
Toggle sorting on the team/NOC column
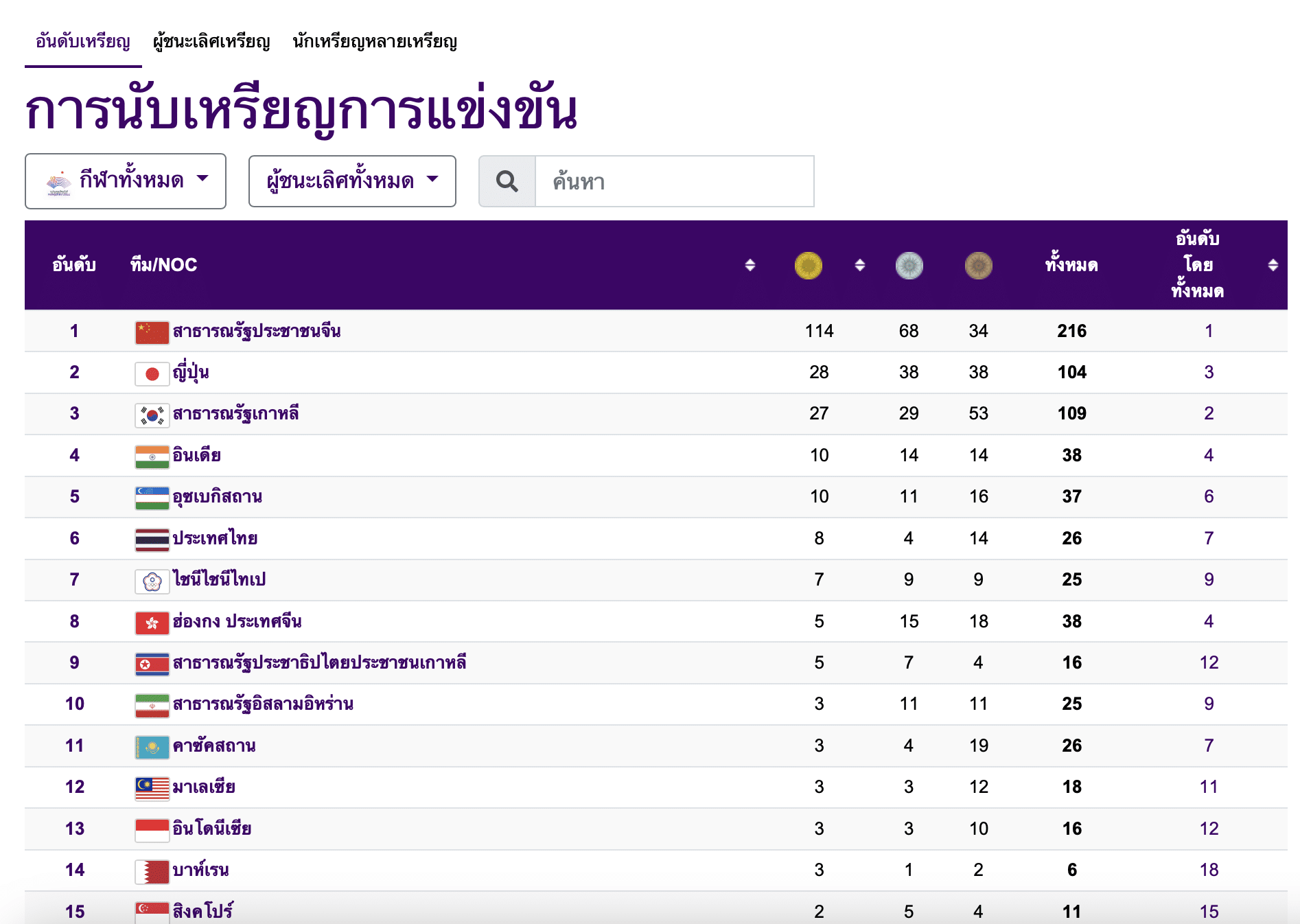click(749, 266)
